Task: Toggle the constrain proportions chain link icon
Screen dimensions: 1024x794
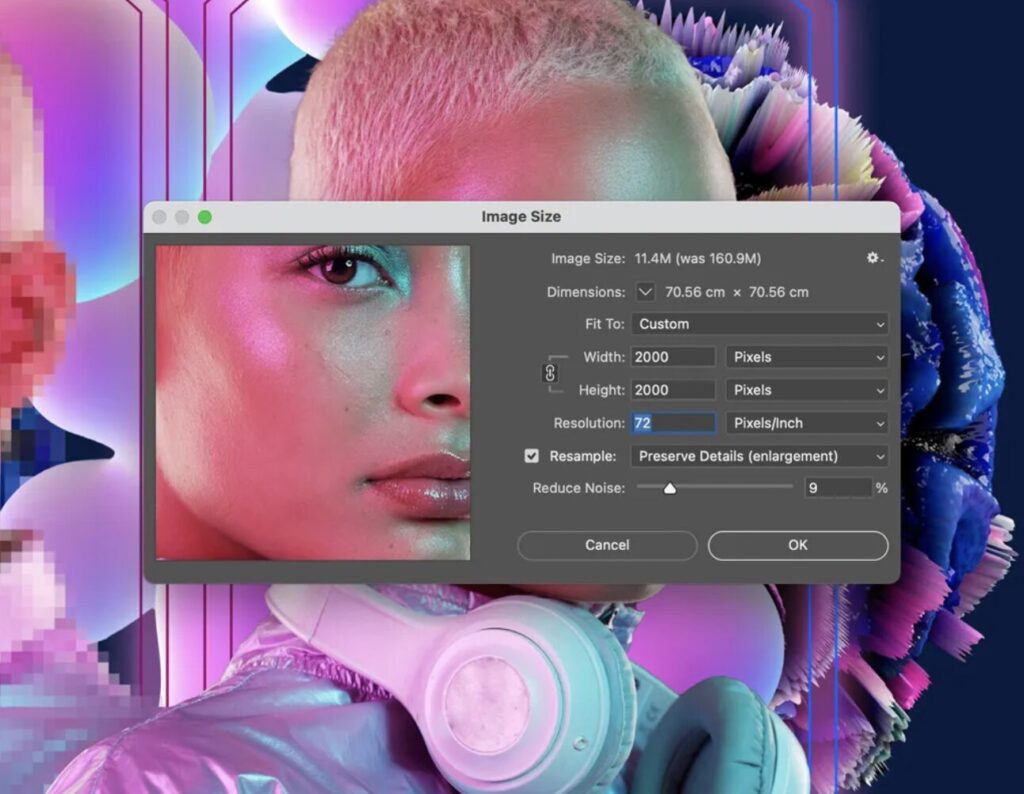Action: pyautogui.click(x=549, y=373)
